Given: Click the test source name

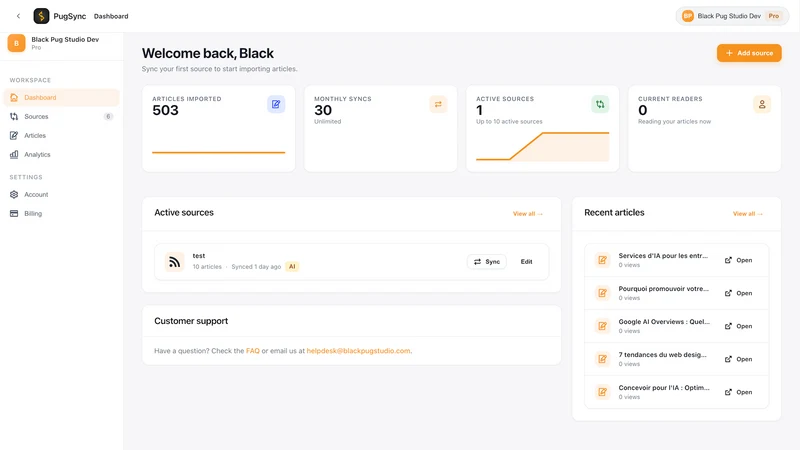Looking at the screenshot, I should 198,256.
